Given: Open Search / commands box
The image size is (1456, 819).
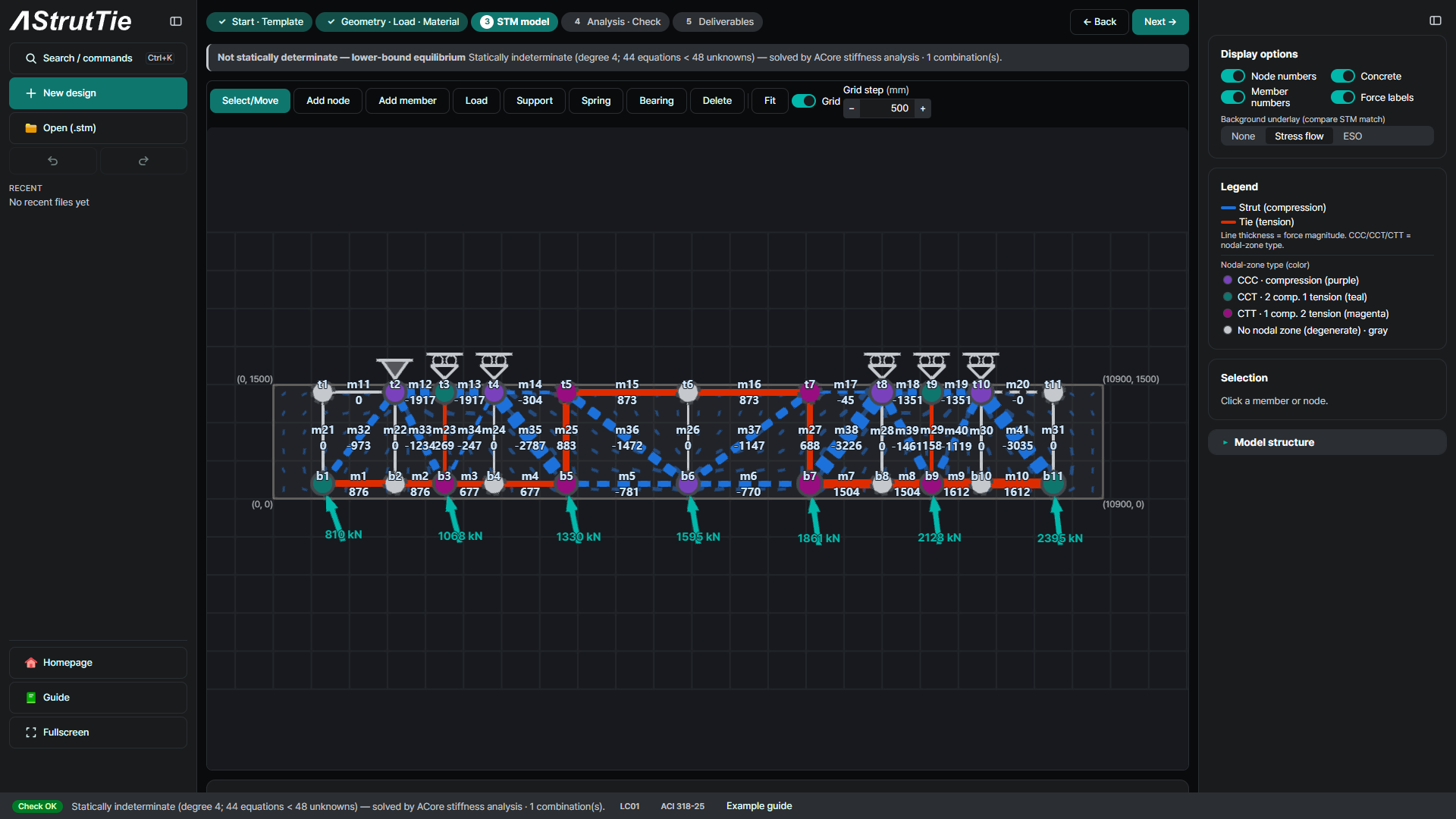Looking at the screenshot, I should pyautogui.click(x=98, y=58).
